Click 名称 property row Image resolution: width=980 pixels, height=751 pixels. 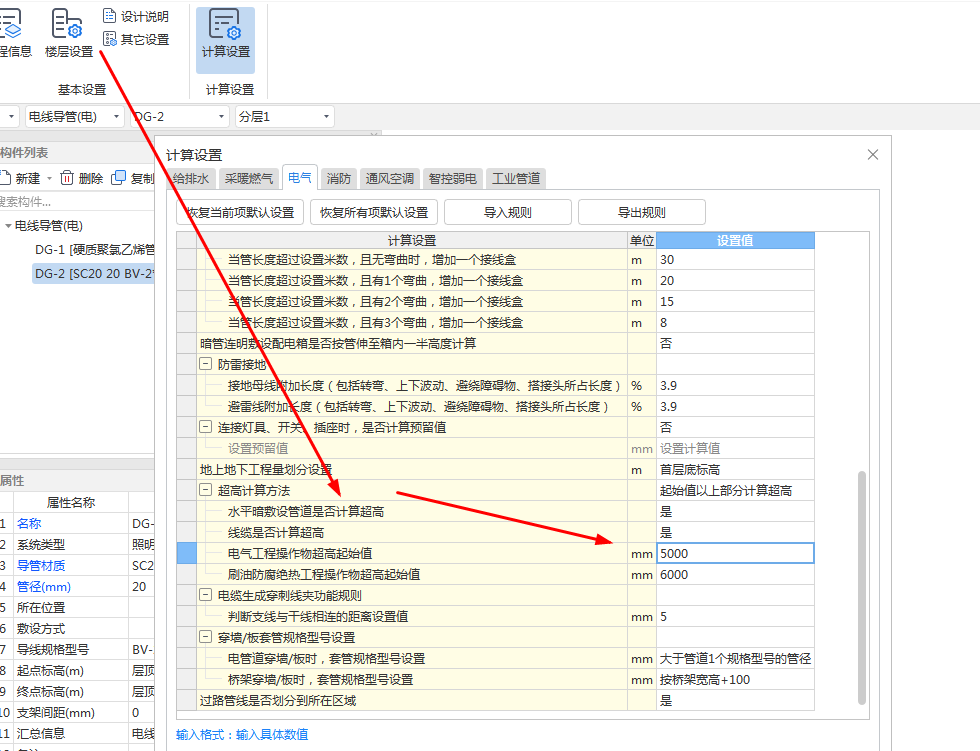77,524
